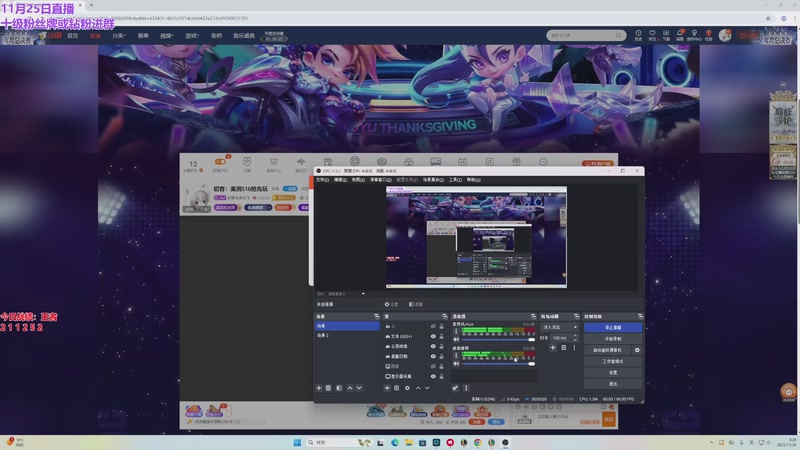Remove selected scene with Scenes trash icon

[328, 388]
